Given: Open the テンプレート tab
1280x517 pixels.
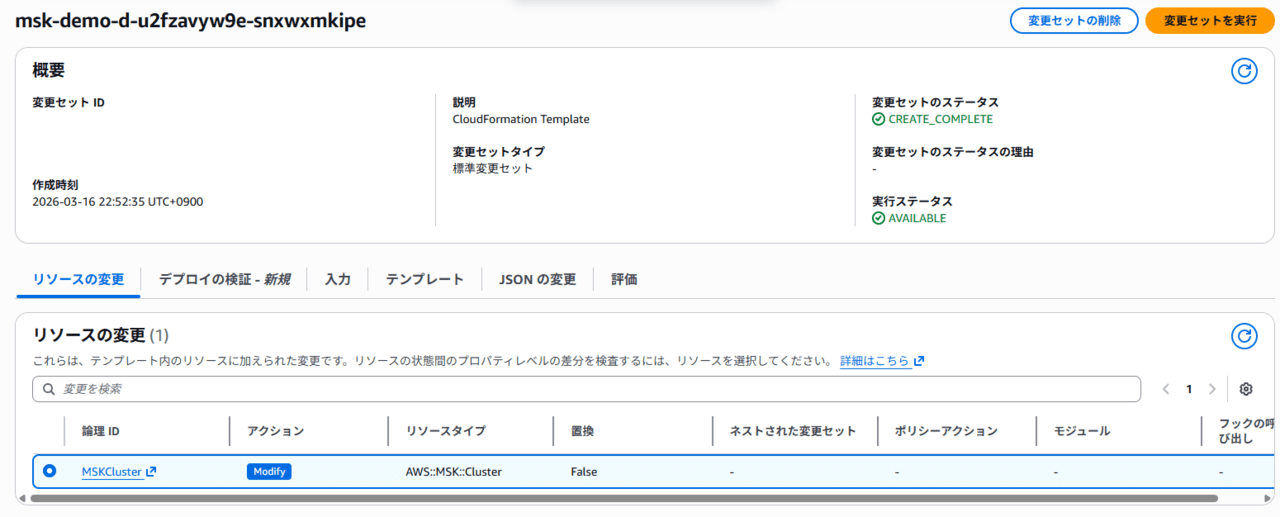Looking at the screenshot, I should pos(425,279).
